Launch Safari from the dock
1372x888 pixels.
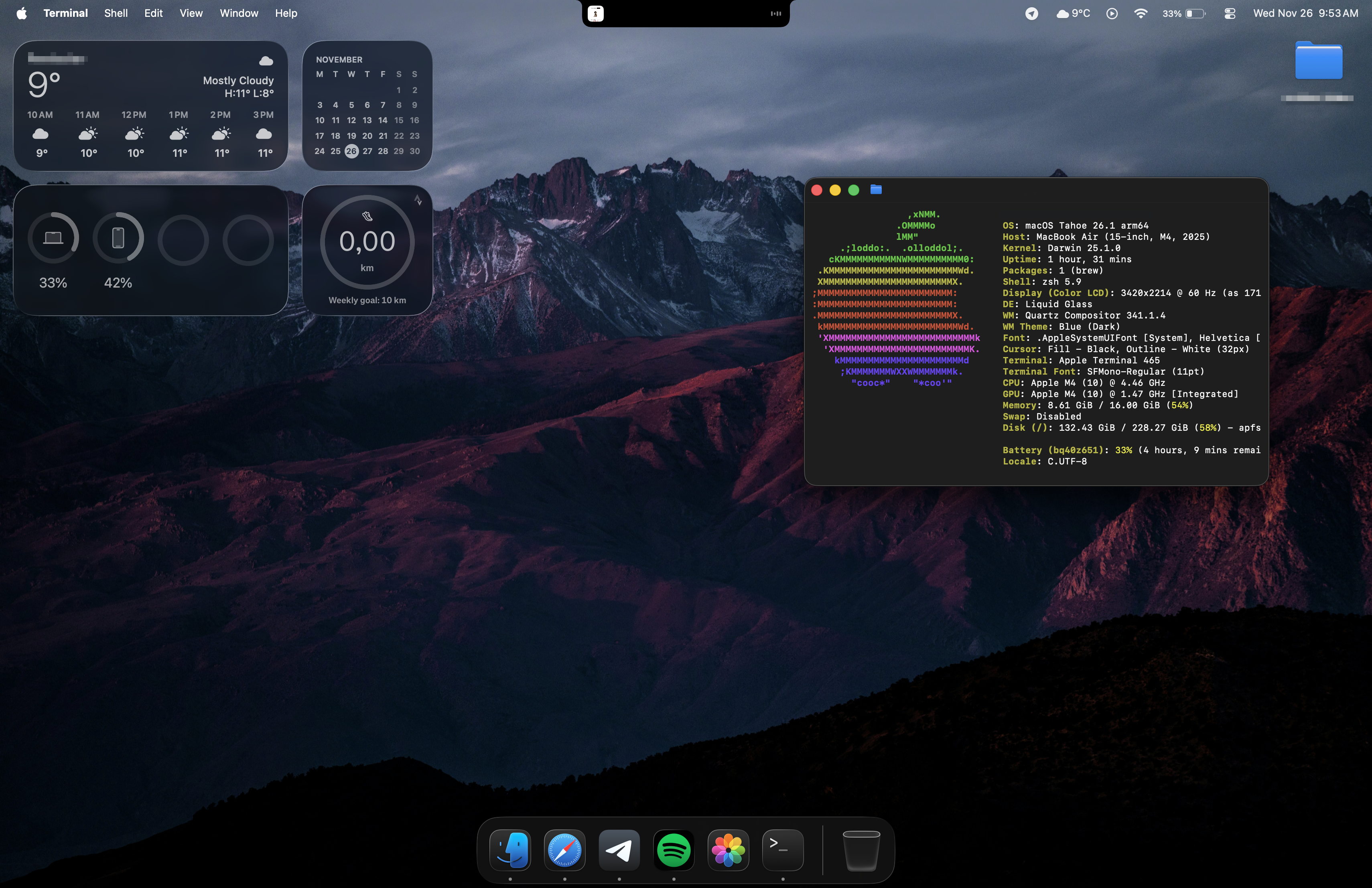coord(564,849)
